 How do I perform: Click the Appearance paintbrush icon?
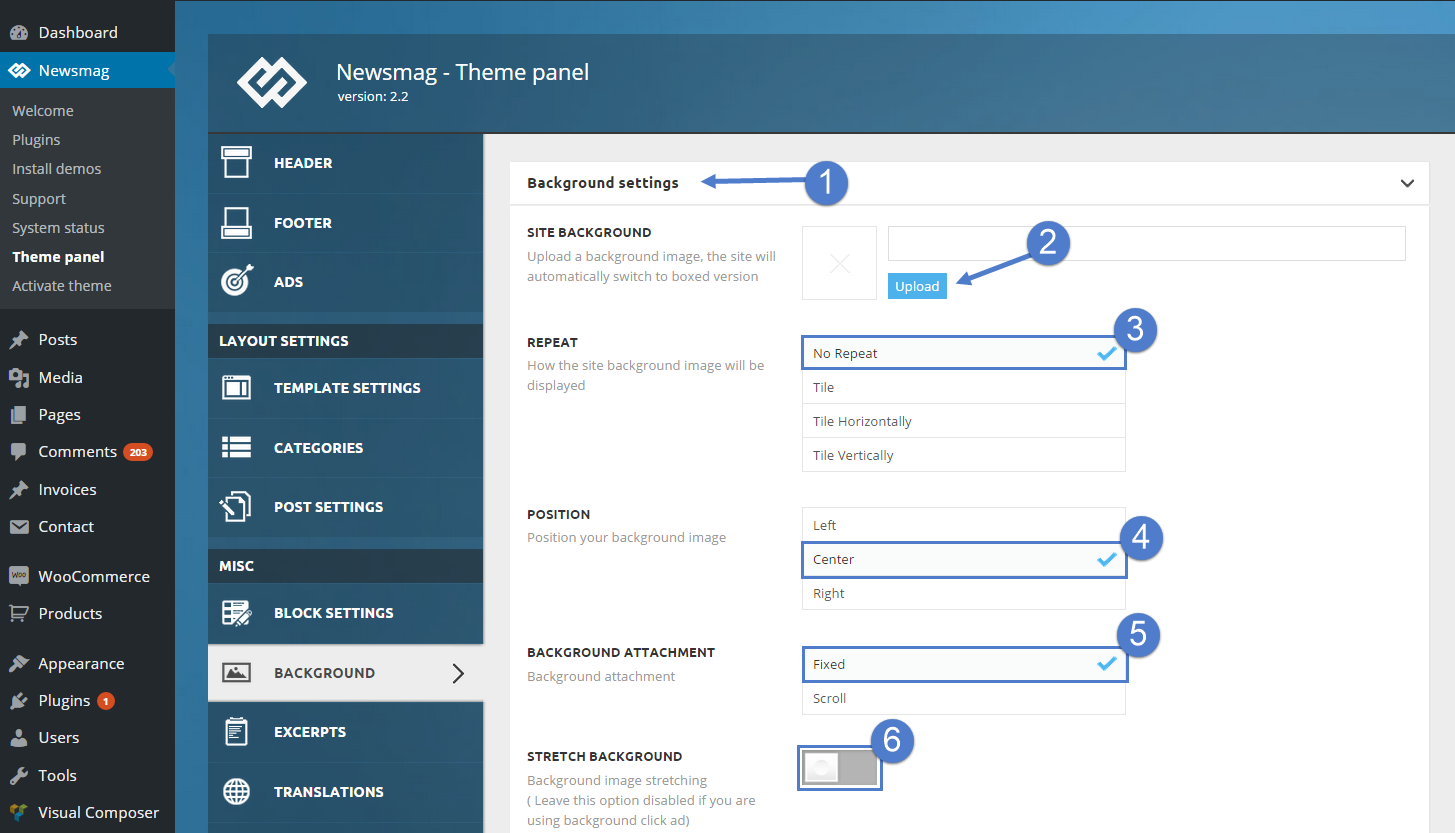[18, 664]
